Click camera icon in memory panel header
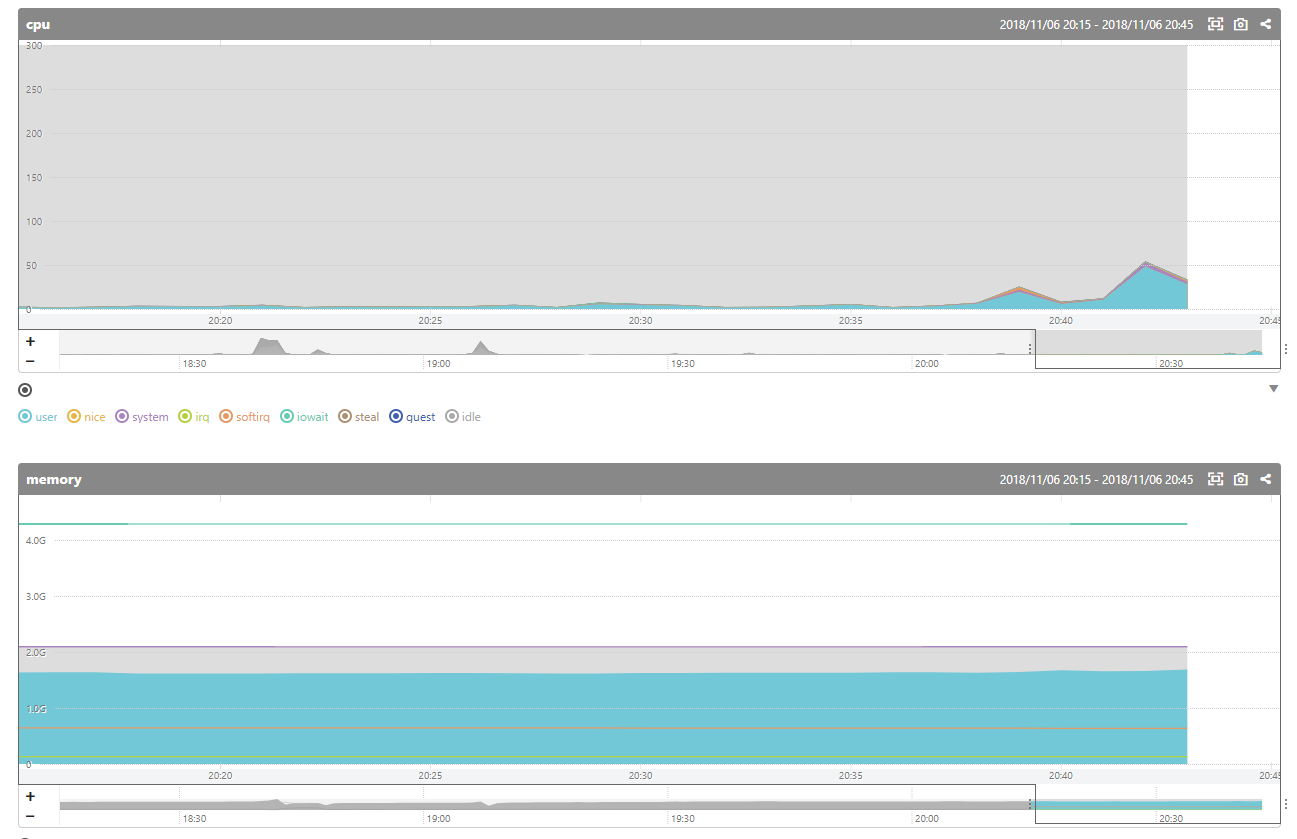 [1241, 479]
